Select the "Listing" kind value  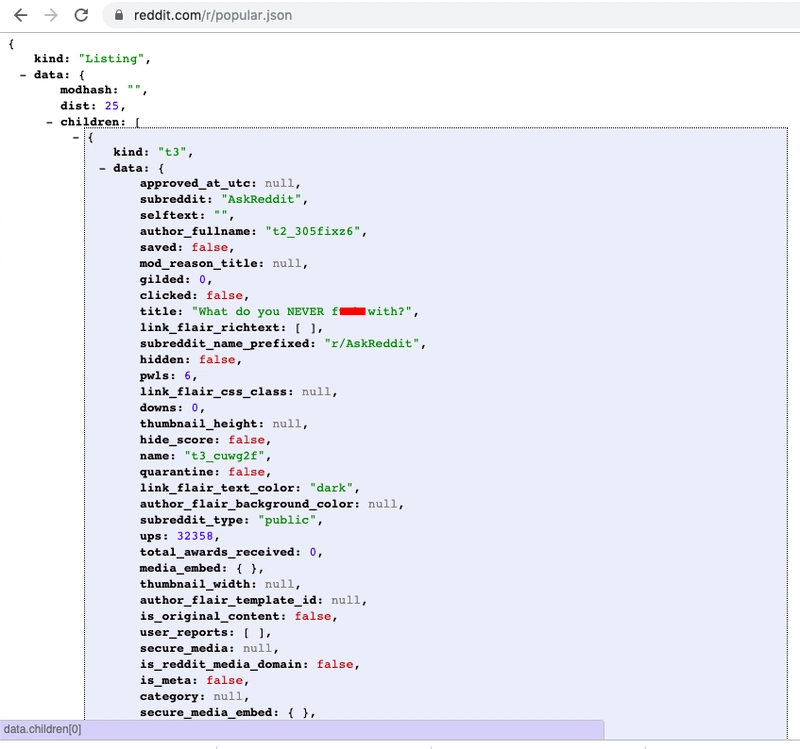click(x=113, y=56)
